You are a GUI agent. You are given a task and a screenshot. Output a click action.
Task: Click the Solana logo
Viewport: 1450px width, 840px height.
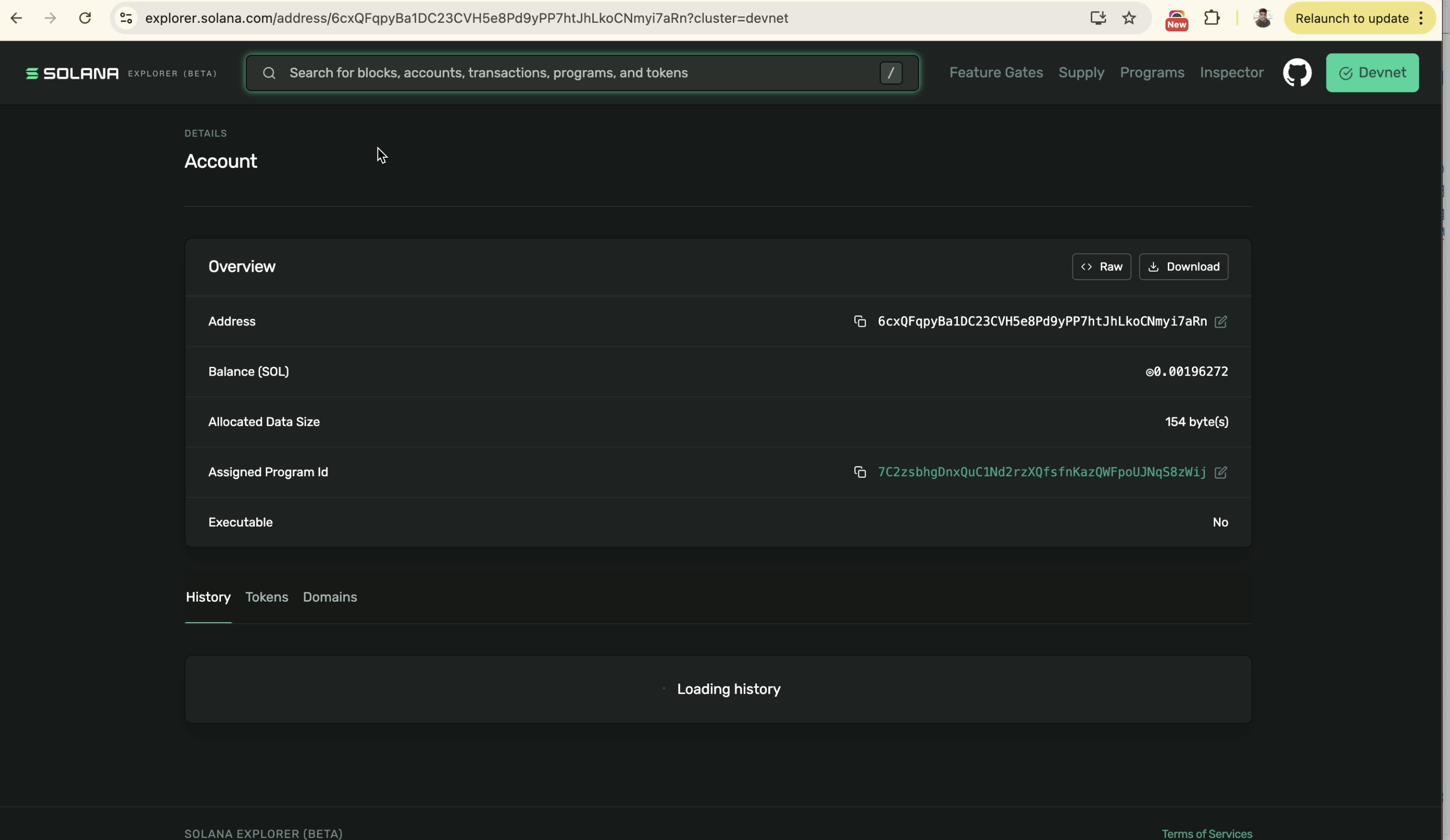pos(73,73)
